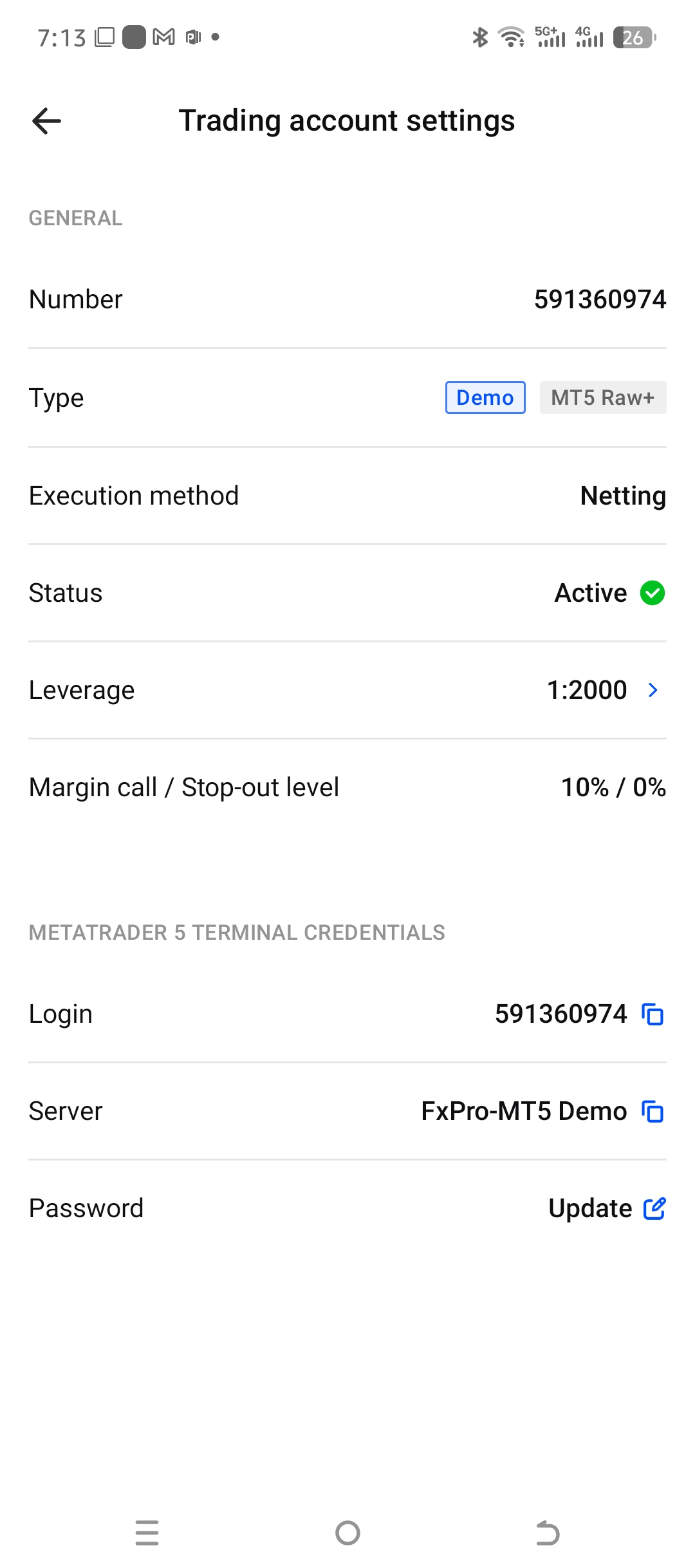This screenshot has height=1568, width=695.
Task: Tap the GENERAL section header
Action: pyautogui.click(x=75, y=218)
